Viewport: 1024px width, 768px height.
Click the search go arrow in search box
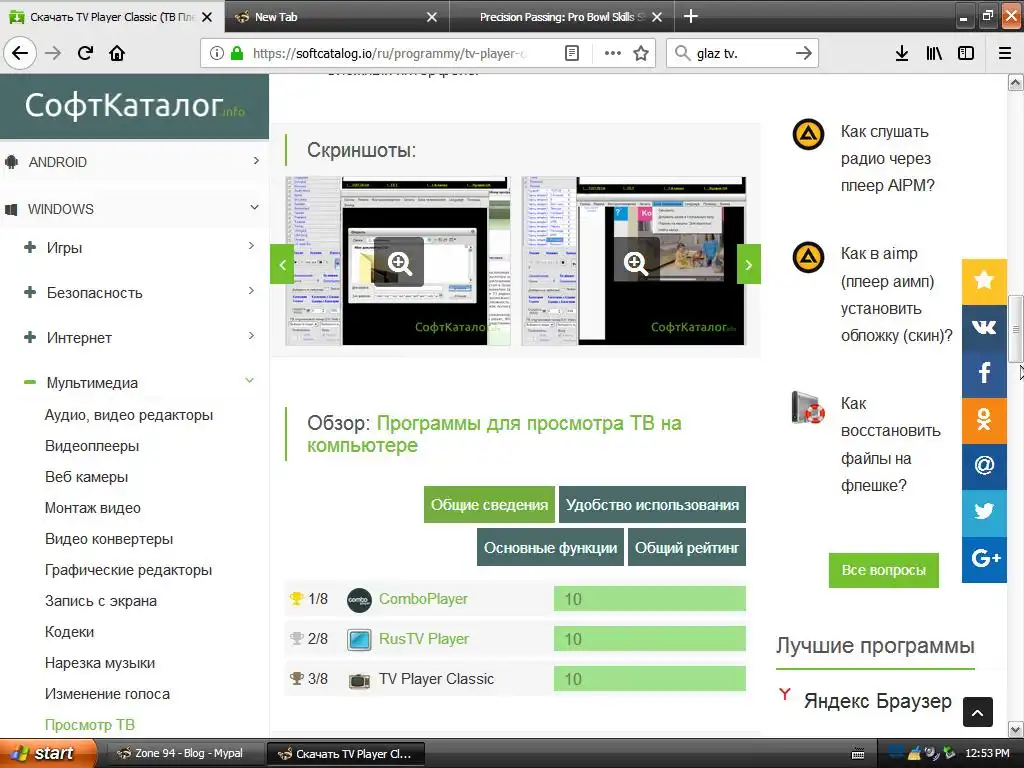803,53
